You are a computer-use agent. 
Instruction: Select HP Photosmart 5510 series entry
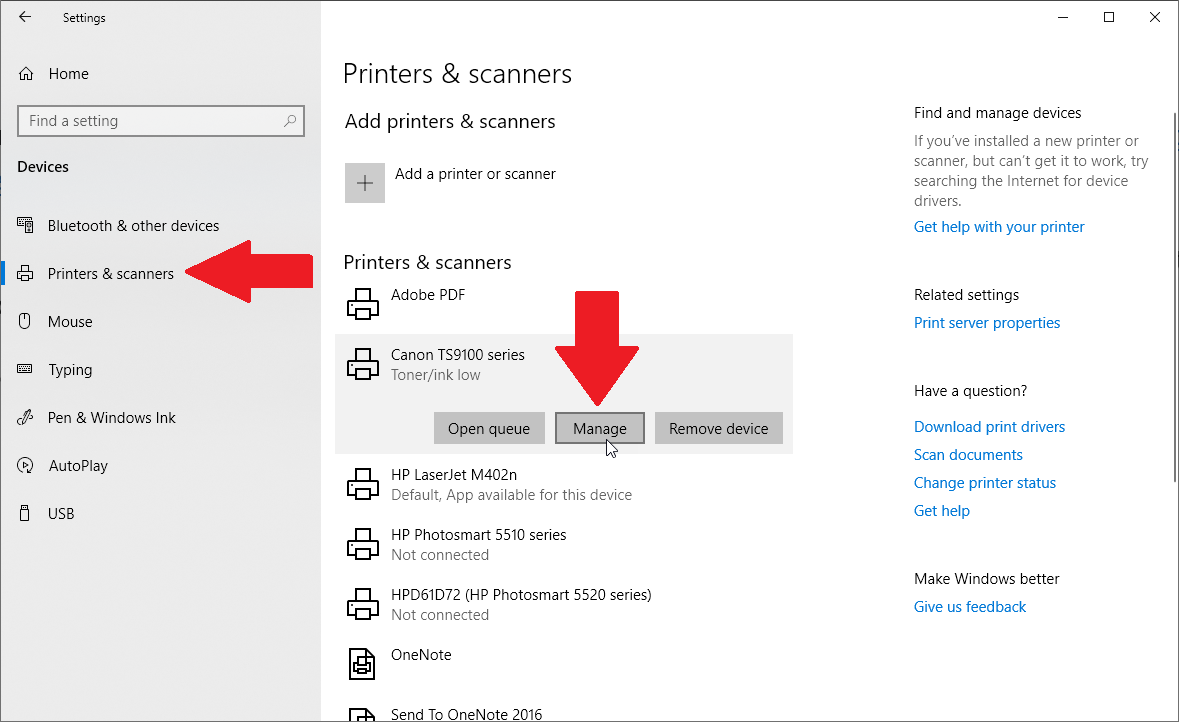click(564, 545)
